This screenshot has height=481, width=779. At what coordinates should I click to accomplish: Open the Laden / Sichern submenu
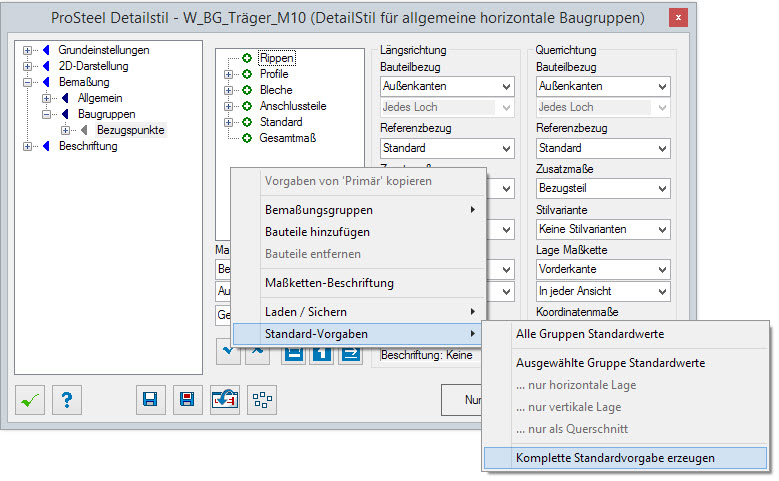pos(359,312)
